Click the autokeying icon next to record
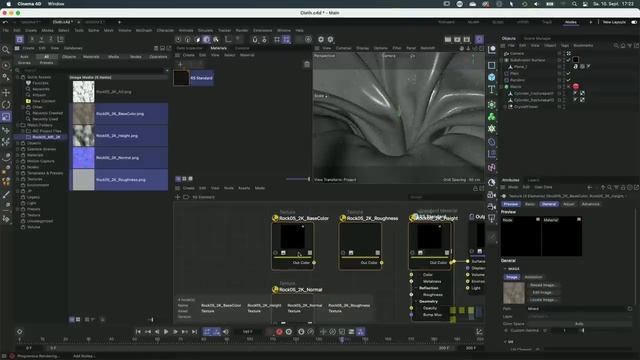The image size is (640, 360). point(289,332)
